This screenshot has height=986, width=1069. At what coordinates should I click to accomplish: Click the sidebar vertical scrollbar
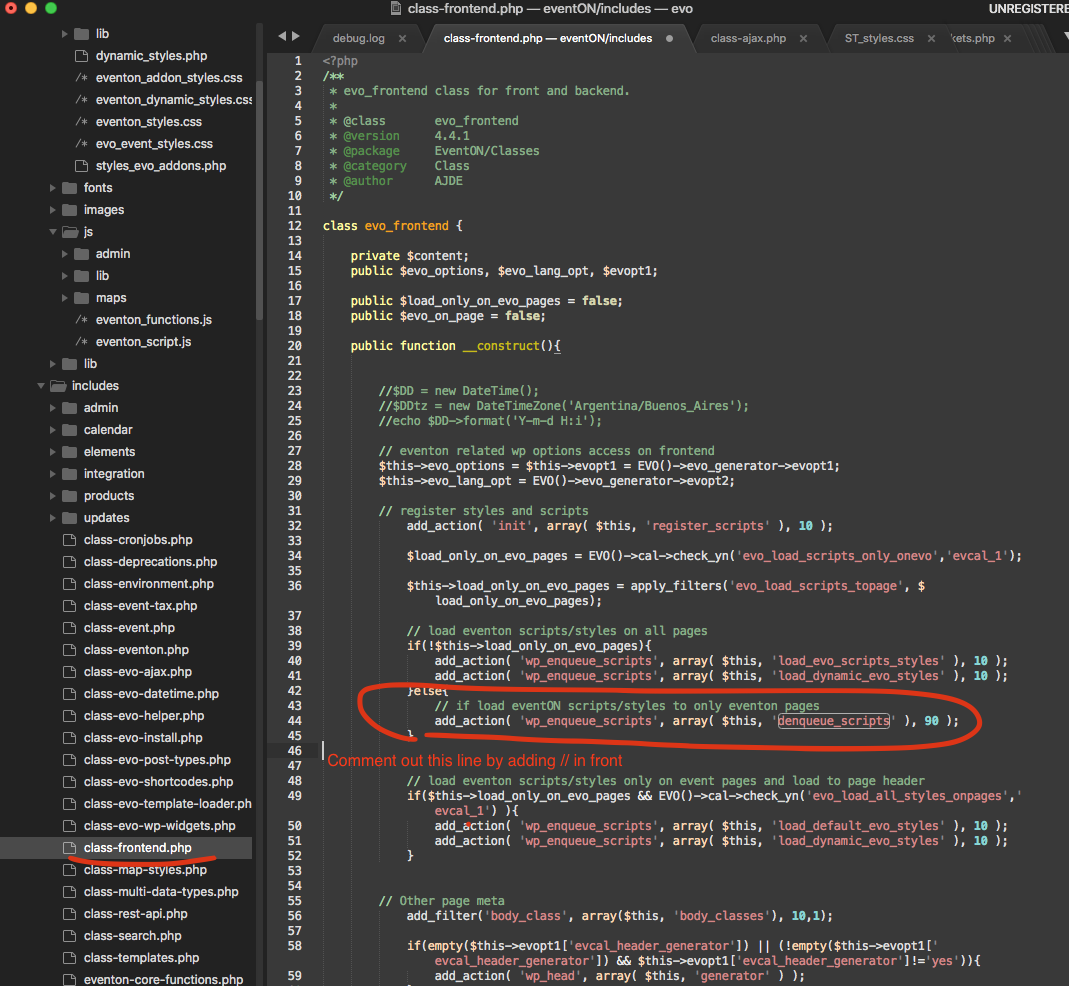[x=259, y=200]
